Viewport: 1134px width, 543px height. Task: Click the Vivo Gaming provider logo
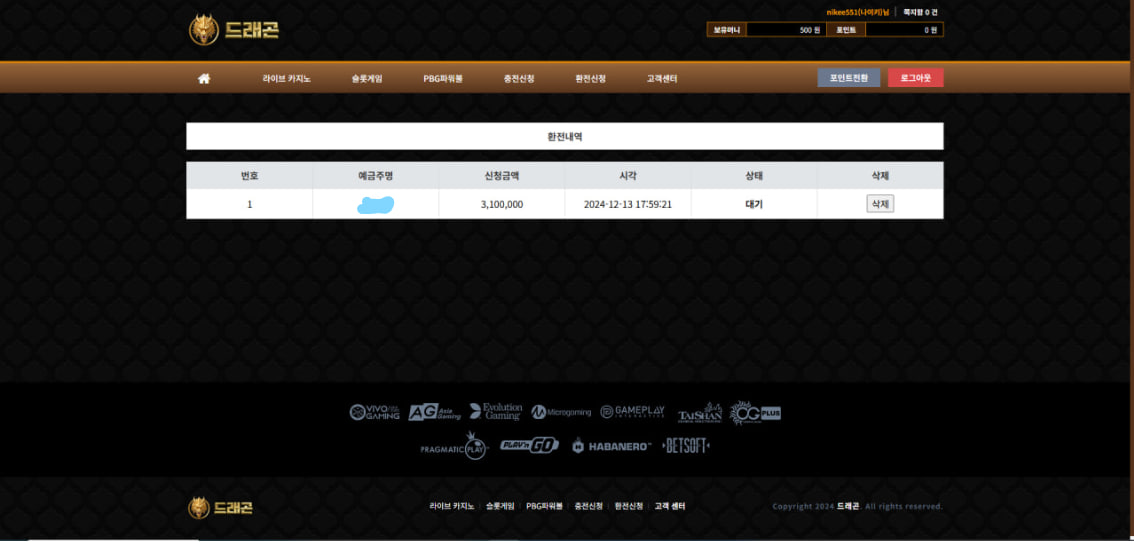pyautogui.click(x=375, y=412)
